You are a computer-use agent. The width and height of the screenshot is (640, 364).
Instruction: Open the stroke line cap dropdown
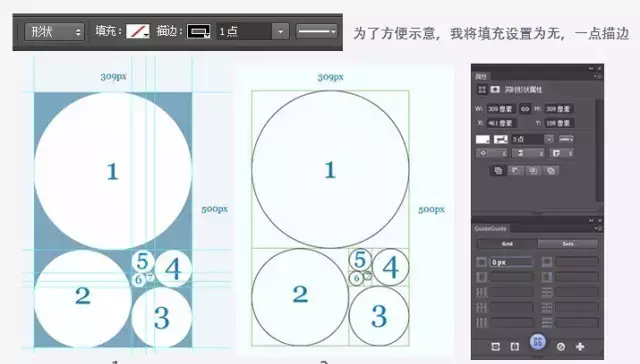tap(528, 153)
